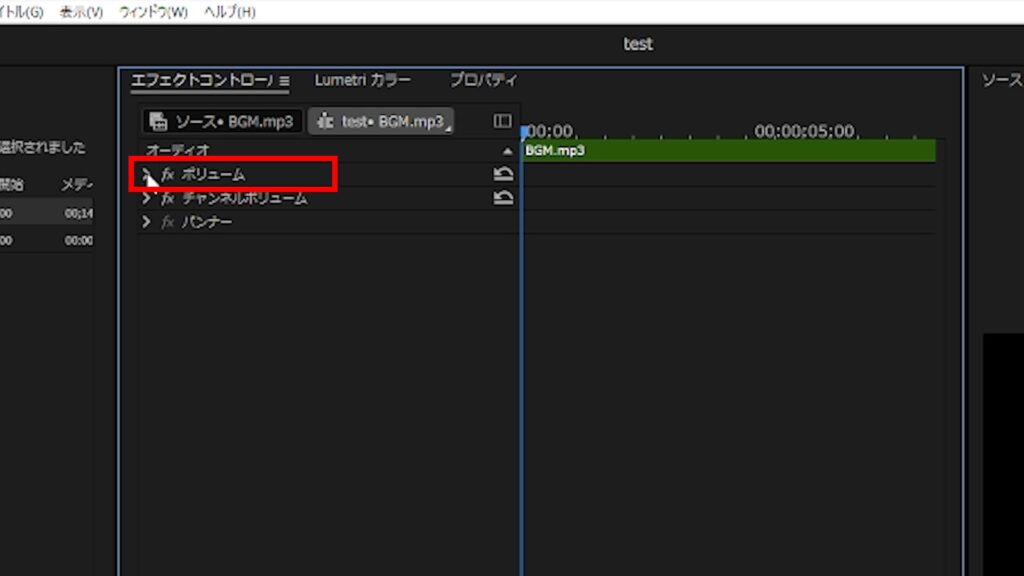The image size is (1024, 576).
Task: Click the clip icon in ソース• BGM.mp3
Action: 158,122
